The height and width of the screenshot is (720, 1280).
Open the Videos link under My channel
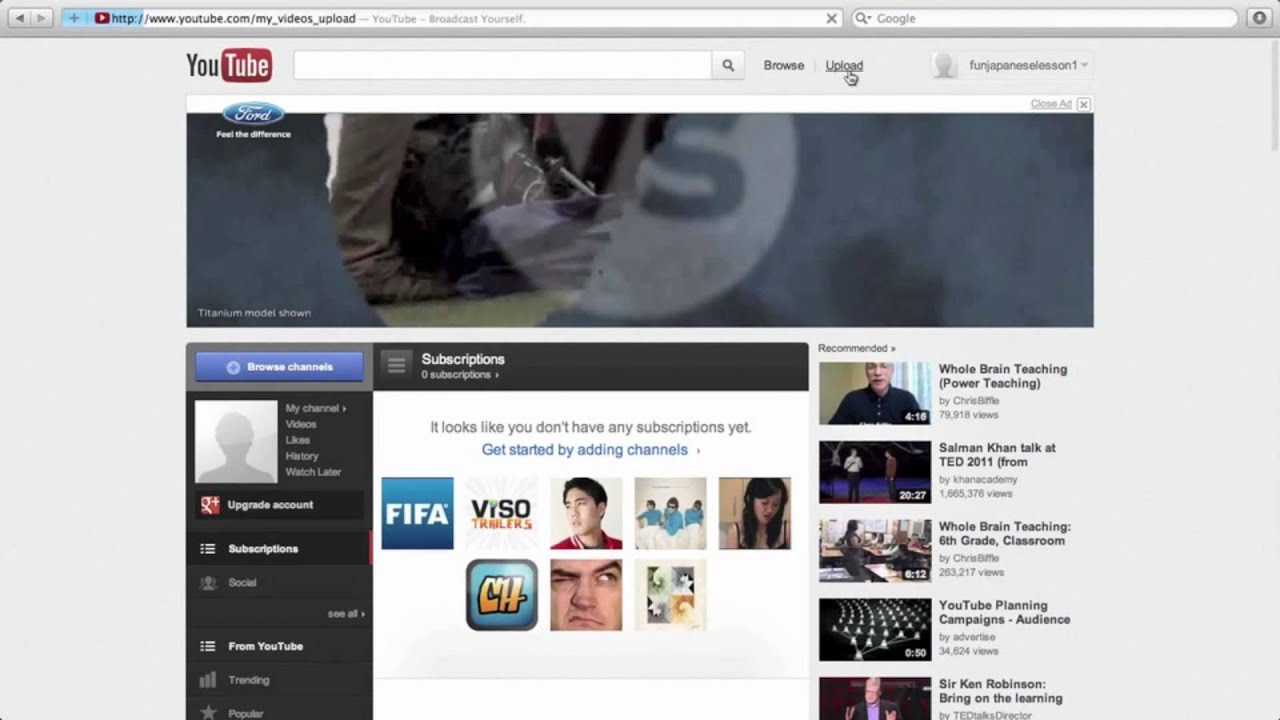(301, 424)
